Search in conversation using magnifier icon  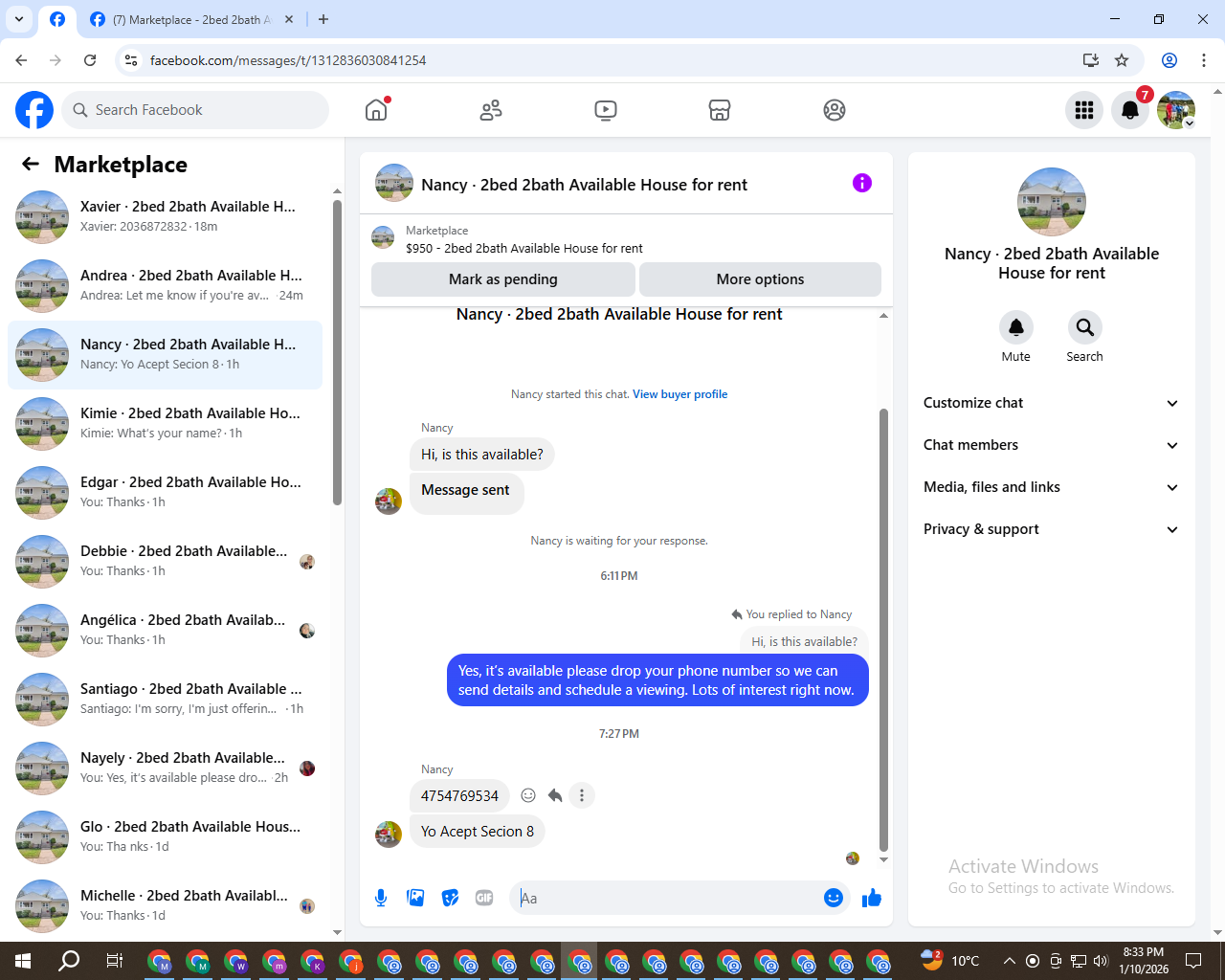pos(1084,327)
